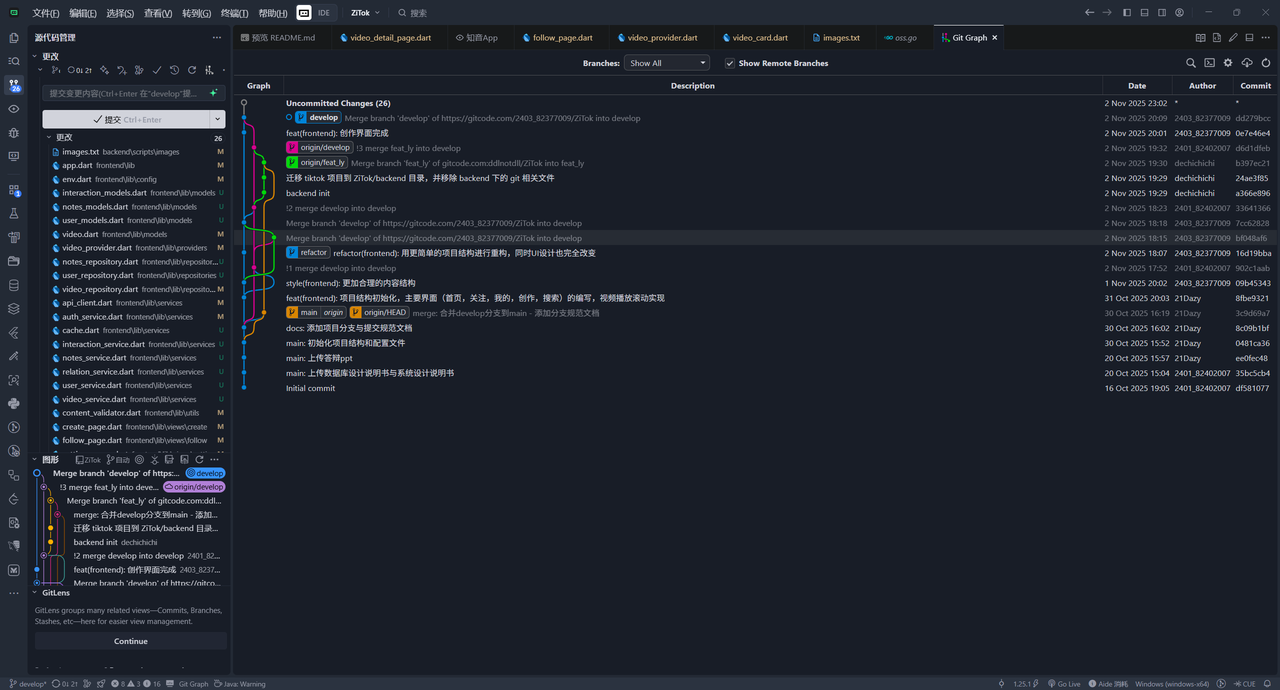Image resolution: width=1280 pixels, height=690 pixels.
Task: Click the Date column header
Action: [1137, 86]
